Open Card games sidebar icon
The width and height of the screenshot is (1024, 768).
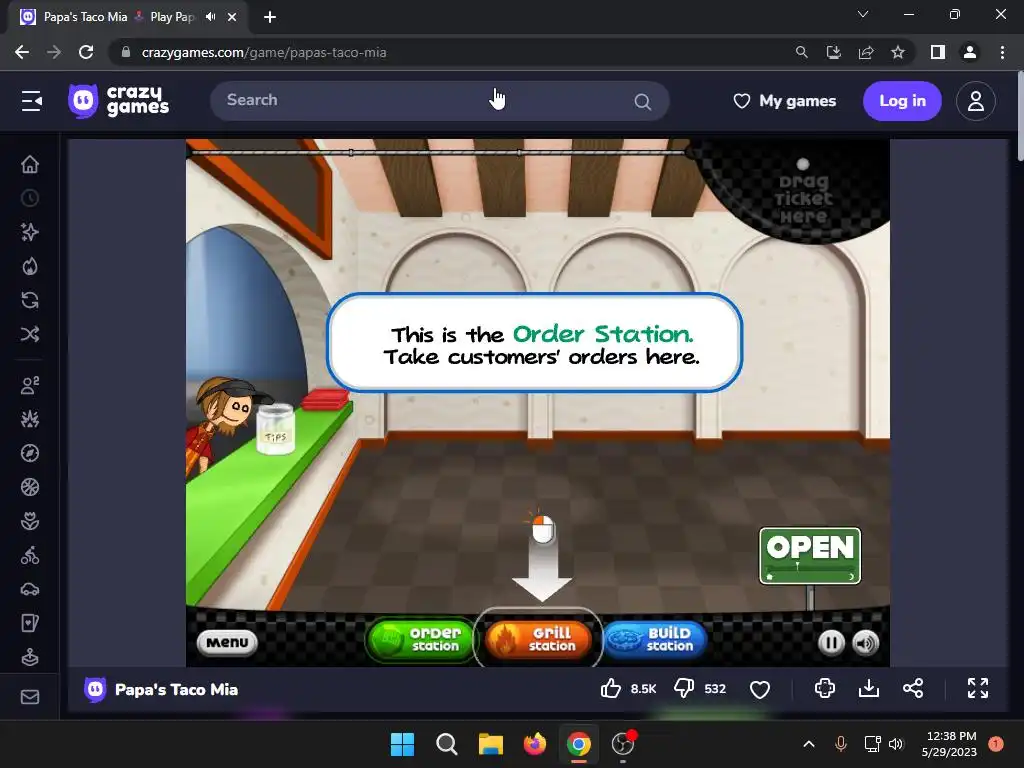(x=30, y=624)
